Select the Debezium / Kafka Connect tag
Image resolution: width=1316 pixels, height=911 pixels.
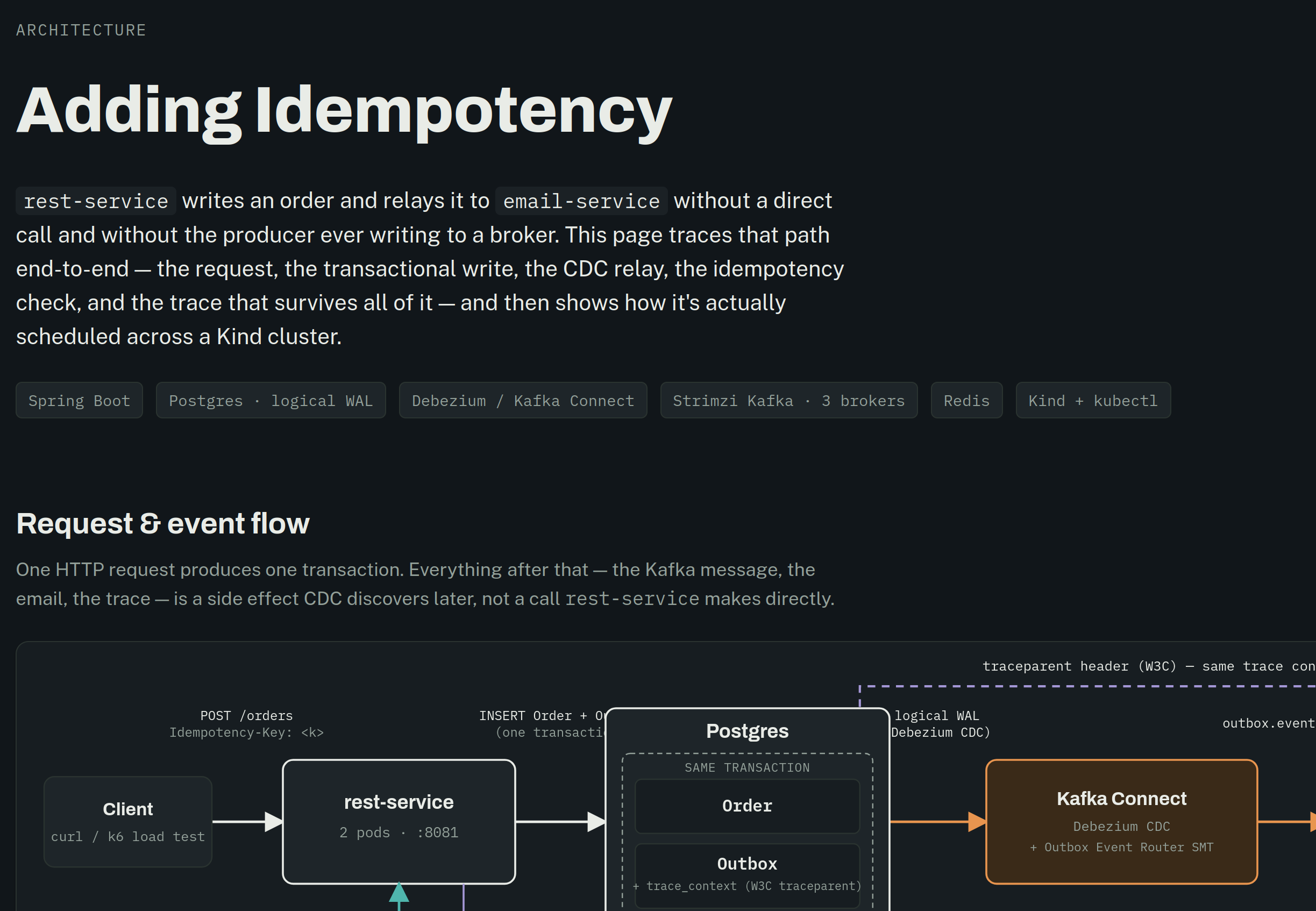coord(523,400)
